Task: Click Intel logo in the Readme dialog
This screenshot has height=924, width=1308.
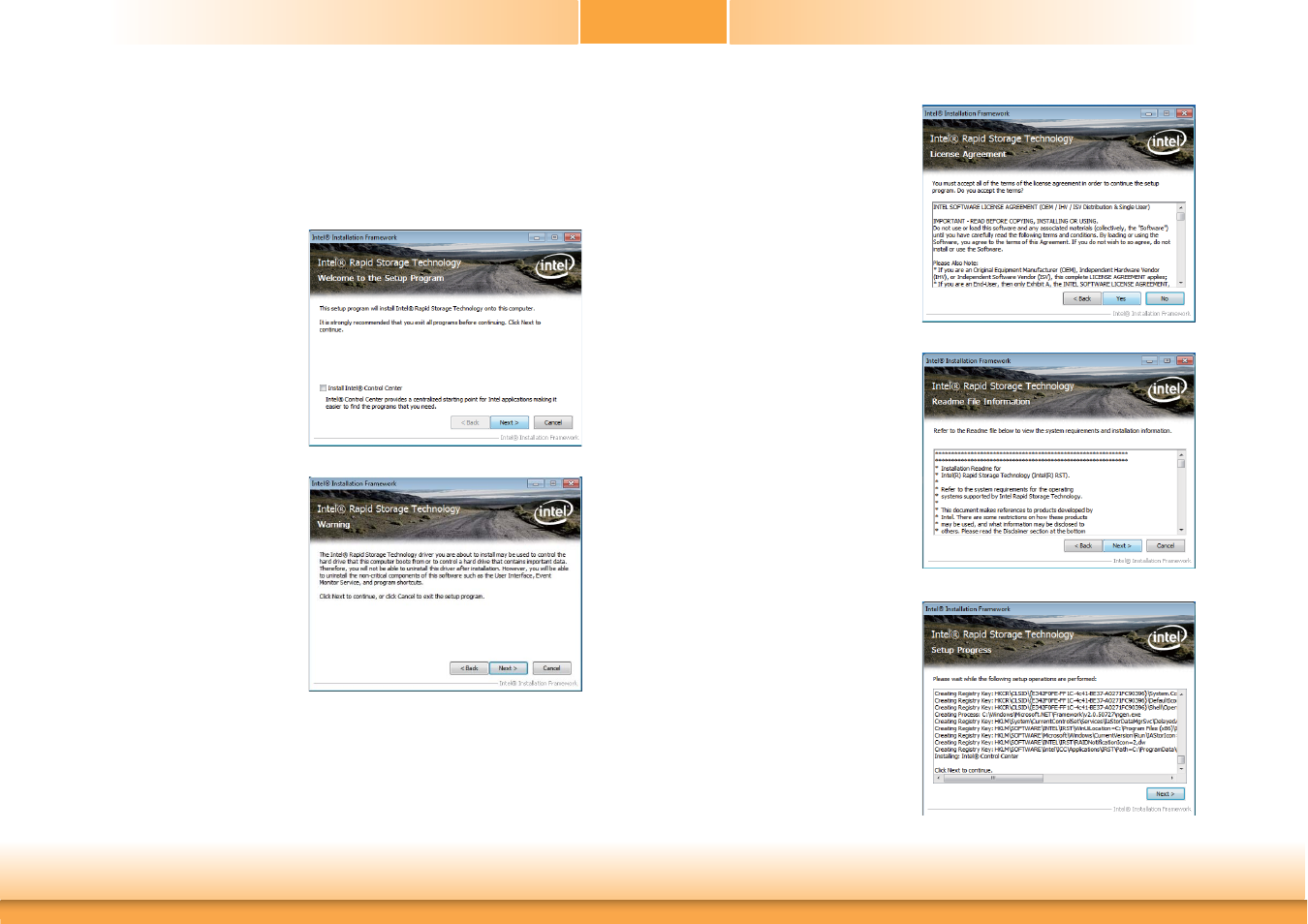Action: [1168, 388]
